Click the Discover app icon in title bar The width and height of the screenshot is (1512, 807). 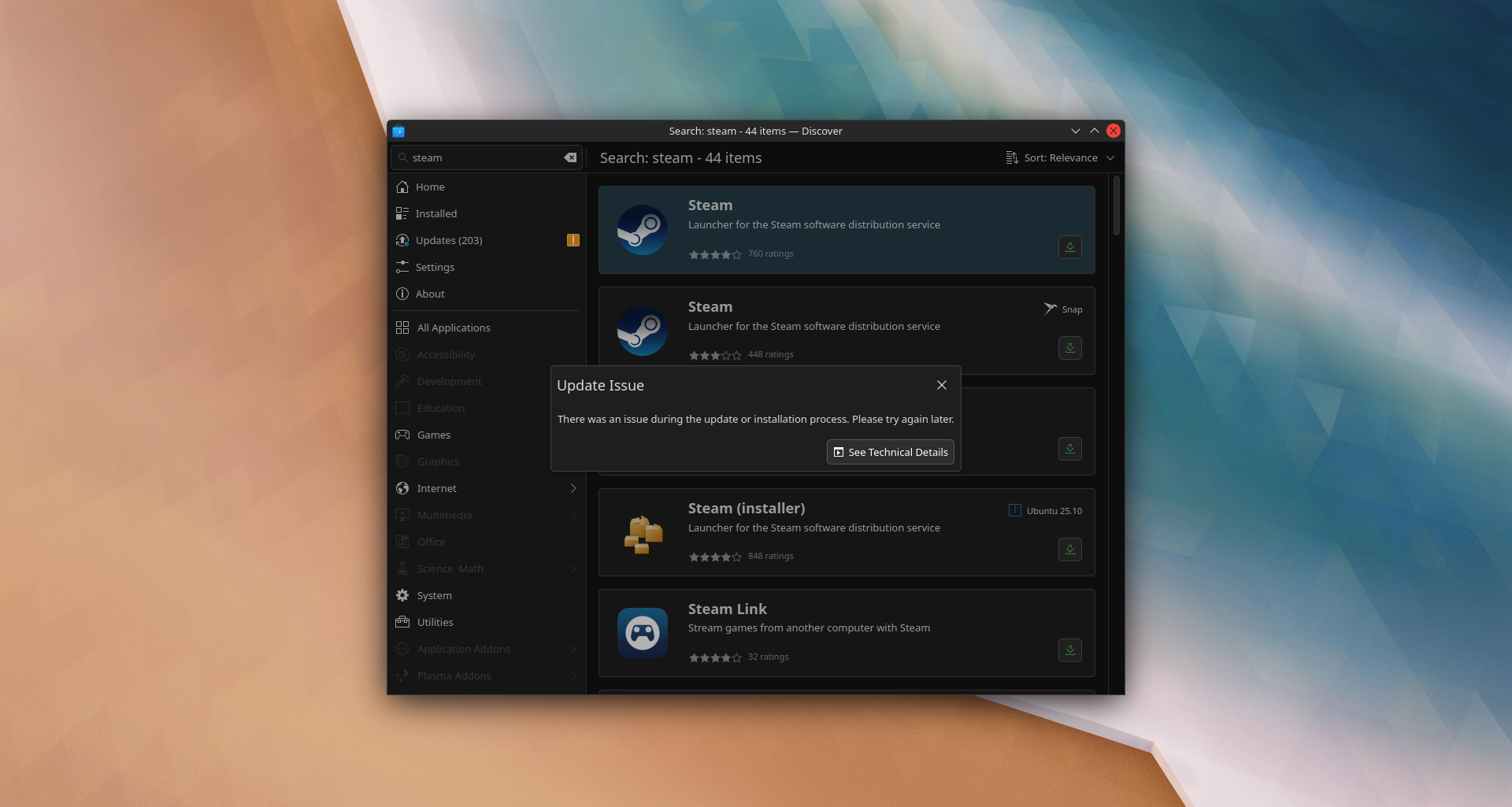click(398, 131)
